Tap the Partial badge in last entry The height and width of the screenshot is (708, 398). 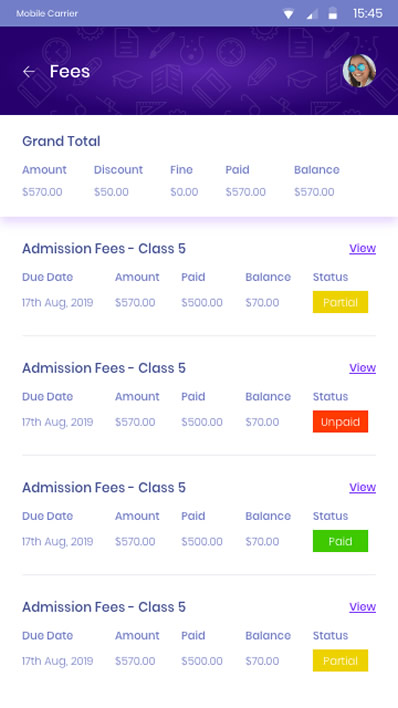tap(340, 661)
